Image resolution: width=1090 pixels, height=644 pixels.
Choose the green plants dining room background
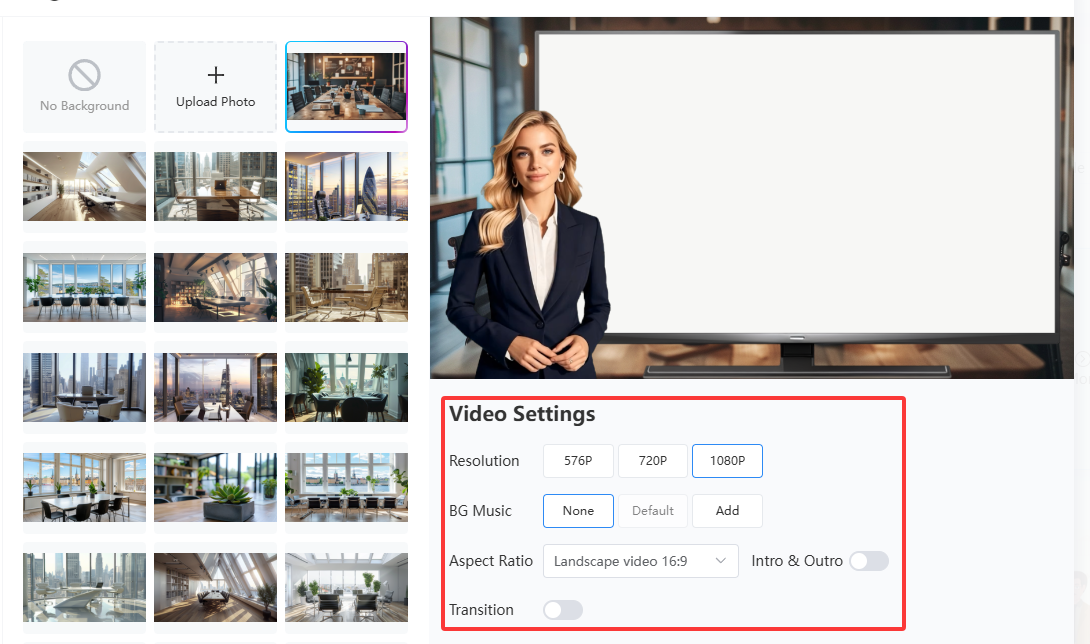[346, 387]
